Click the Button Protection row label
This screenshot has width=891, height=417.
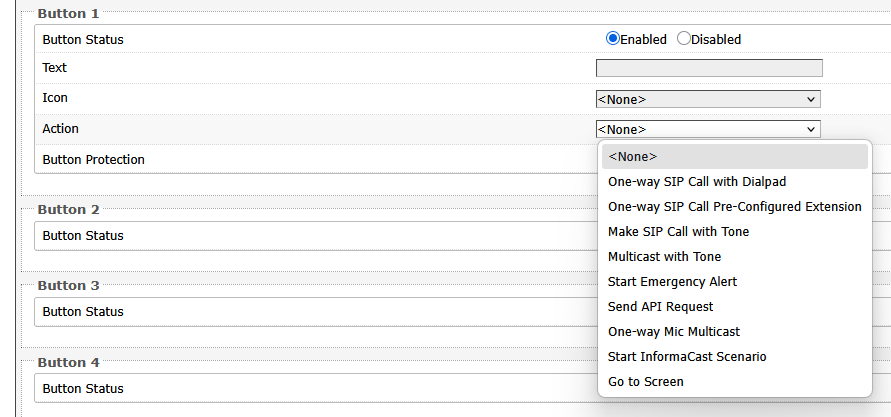93,159
